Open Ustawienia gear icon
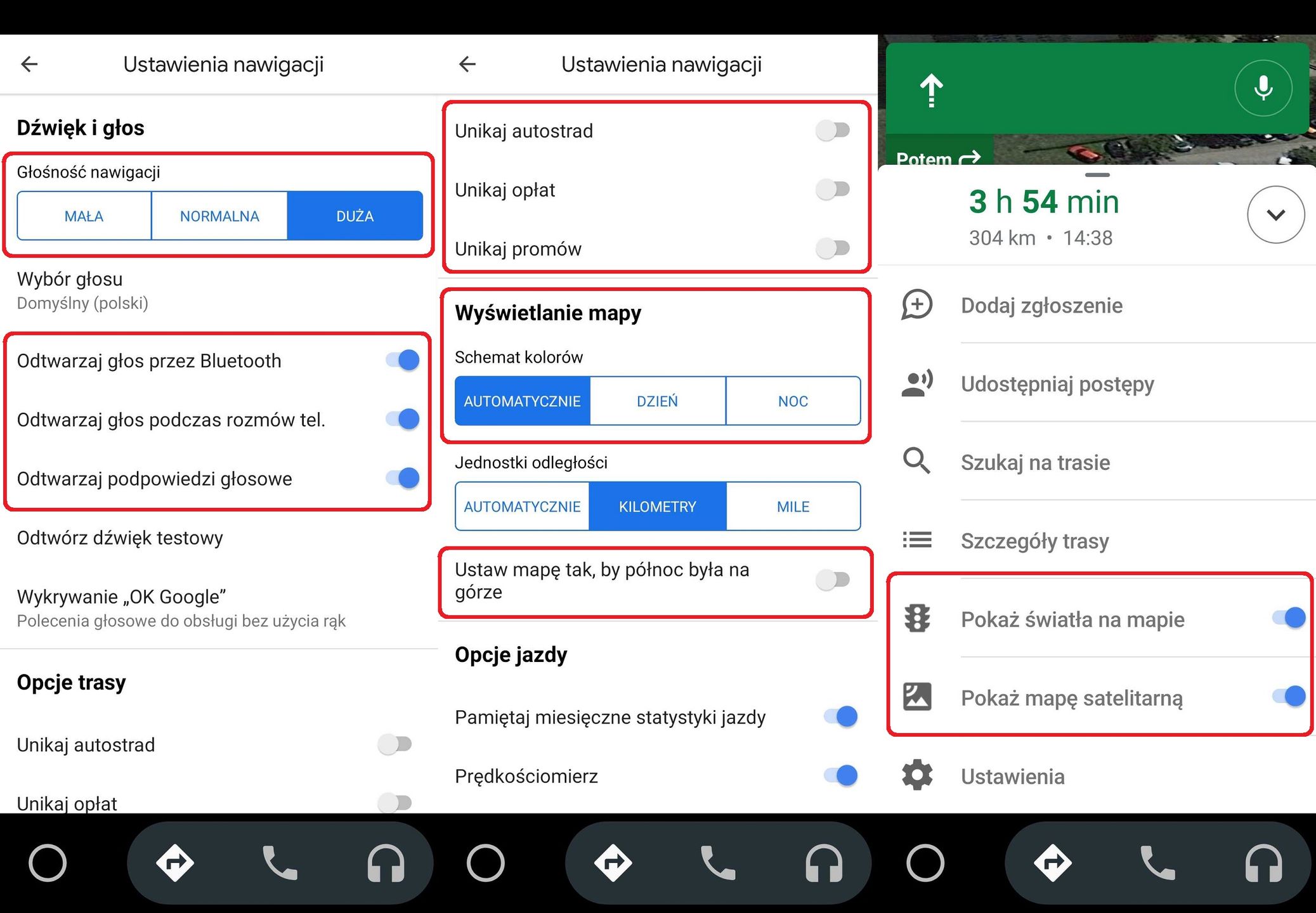Viewport: 1316px width, 913px height. (917, 775)
